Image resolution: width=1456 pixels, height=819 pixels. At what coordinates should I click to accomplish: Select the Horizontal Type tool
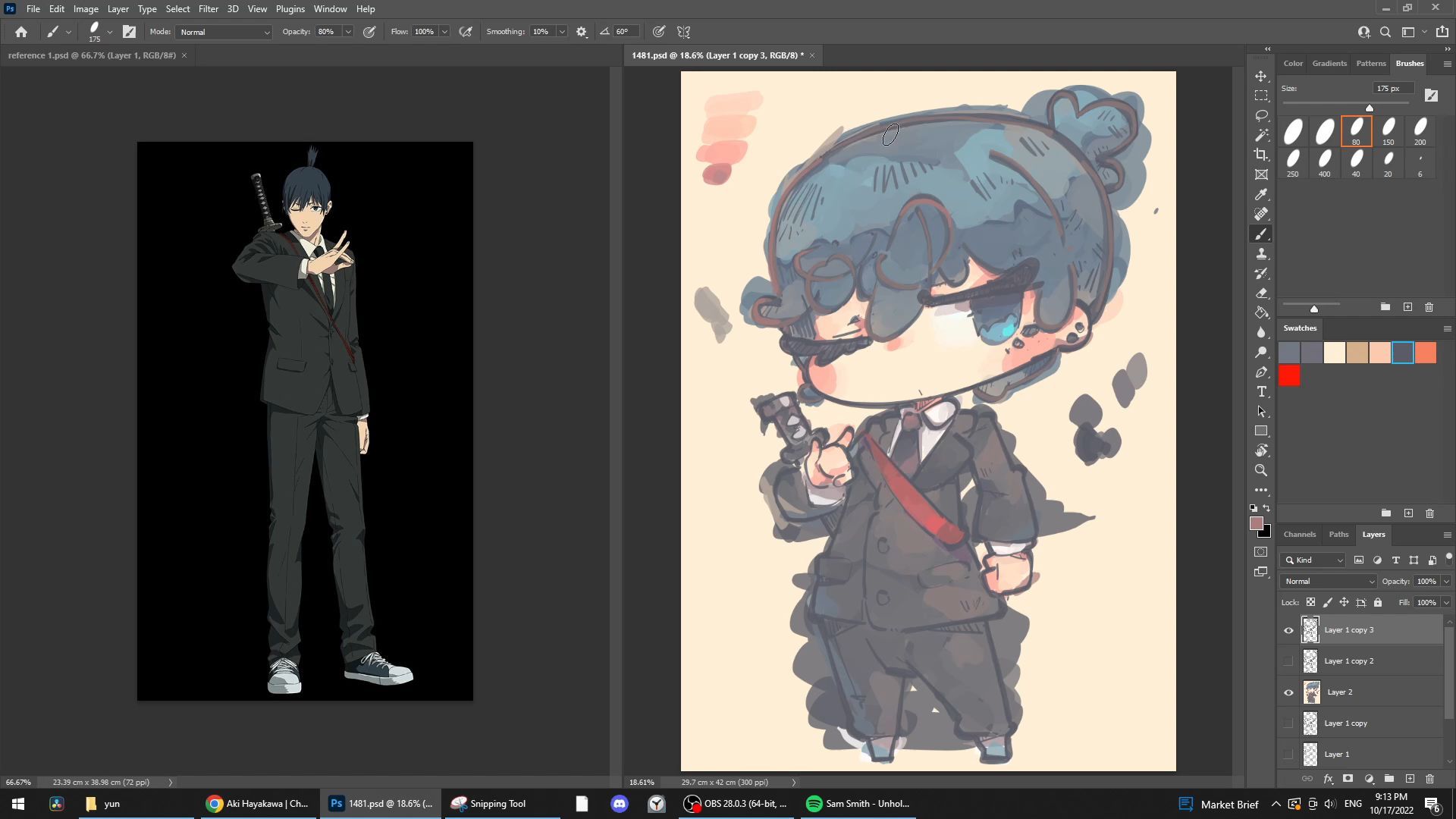(1261, 392)
